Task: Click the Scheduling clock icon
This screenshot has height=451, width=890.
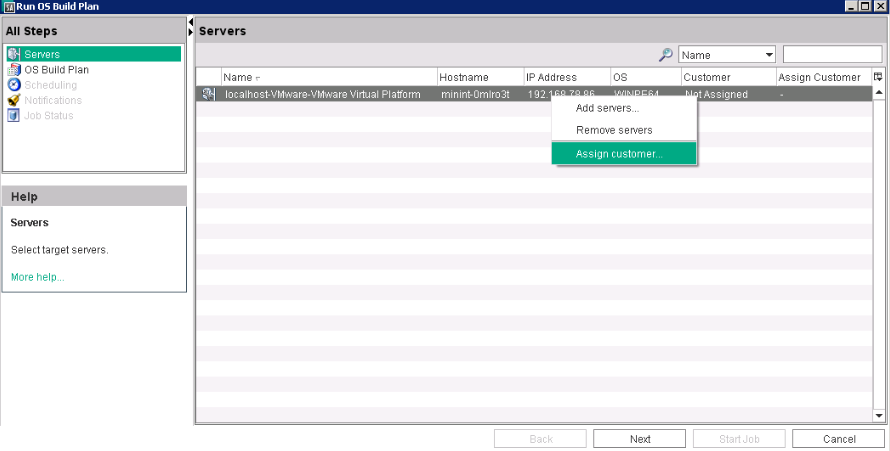Action: 14,85
